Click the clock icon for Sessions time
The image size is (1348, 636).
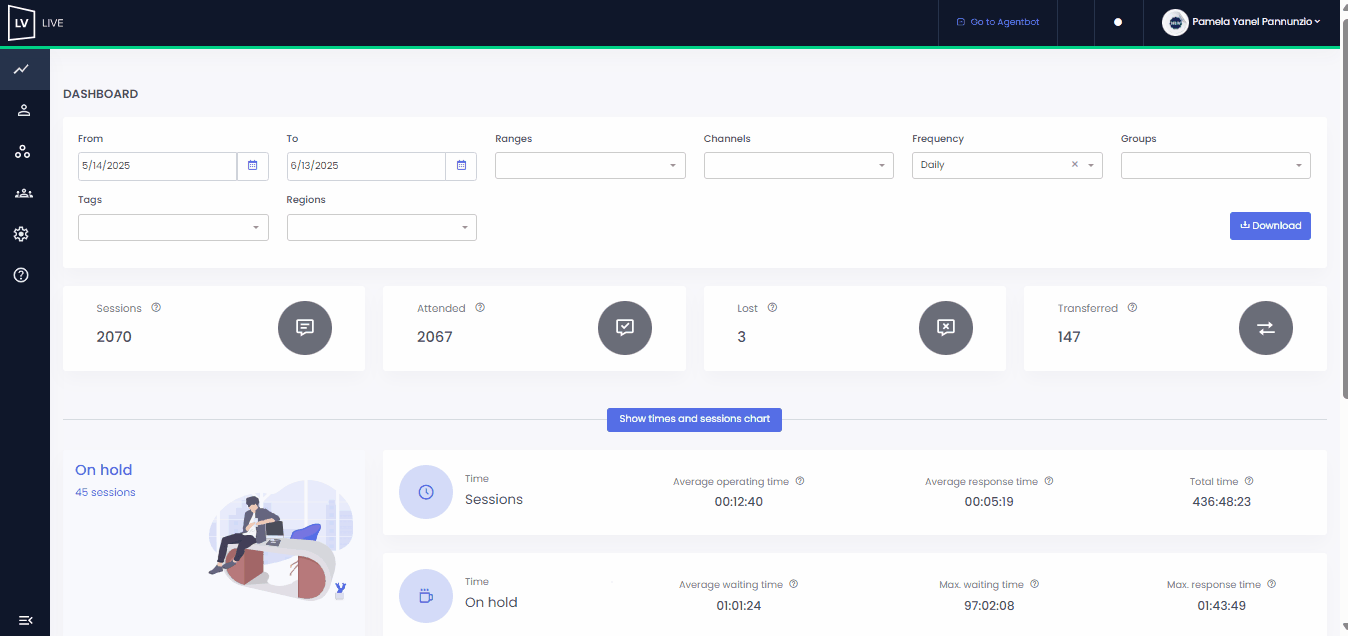(426, 492)
